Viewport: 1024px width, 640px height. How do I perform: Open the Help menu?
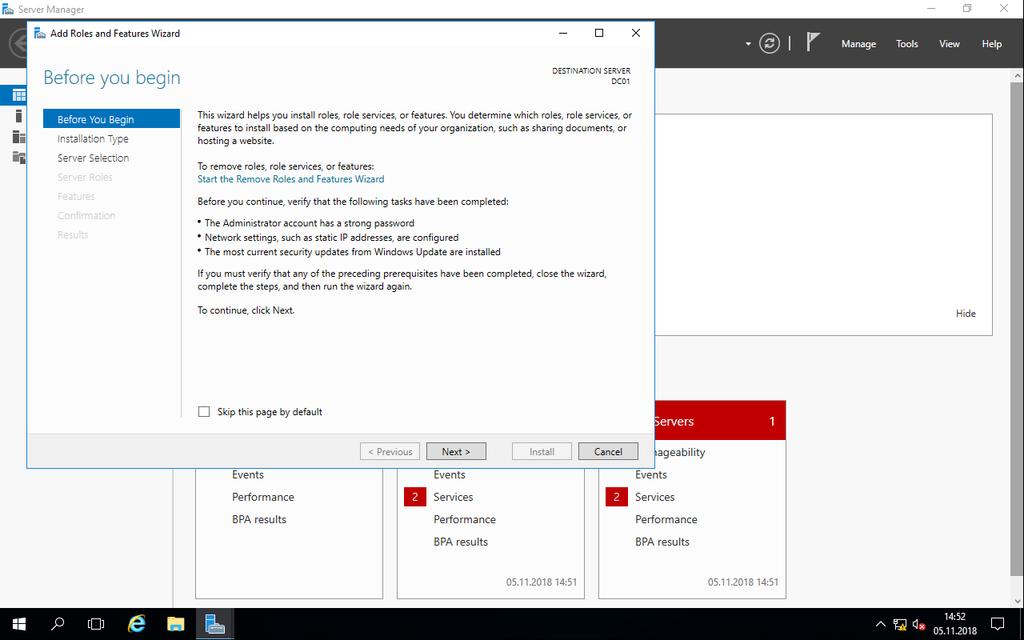coord(991,44)
